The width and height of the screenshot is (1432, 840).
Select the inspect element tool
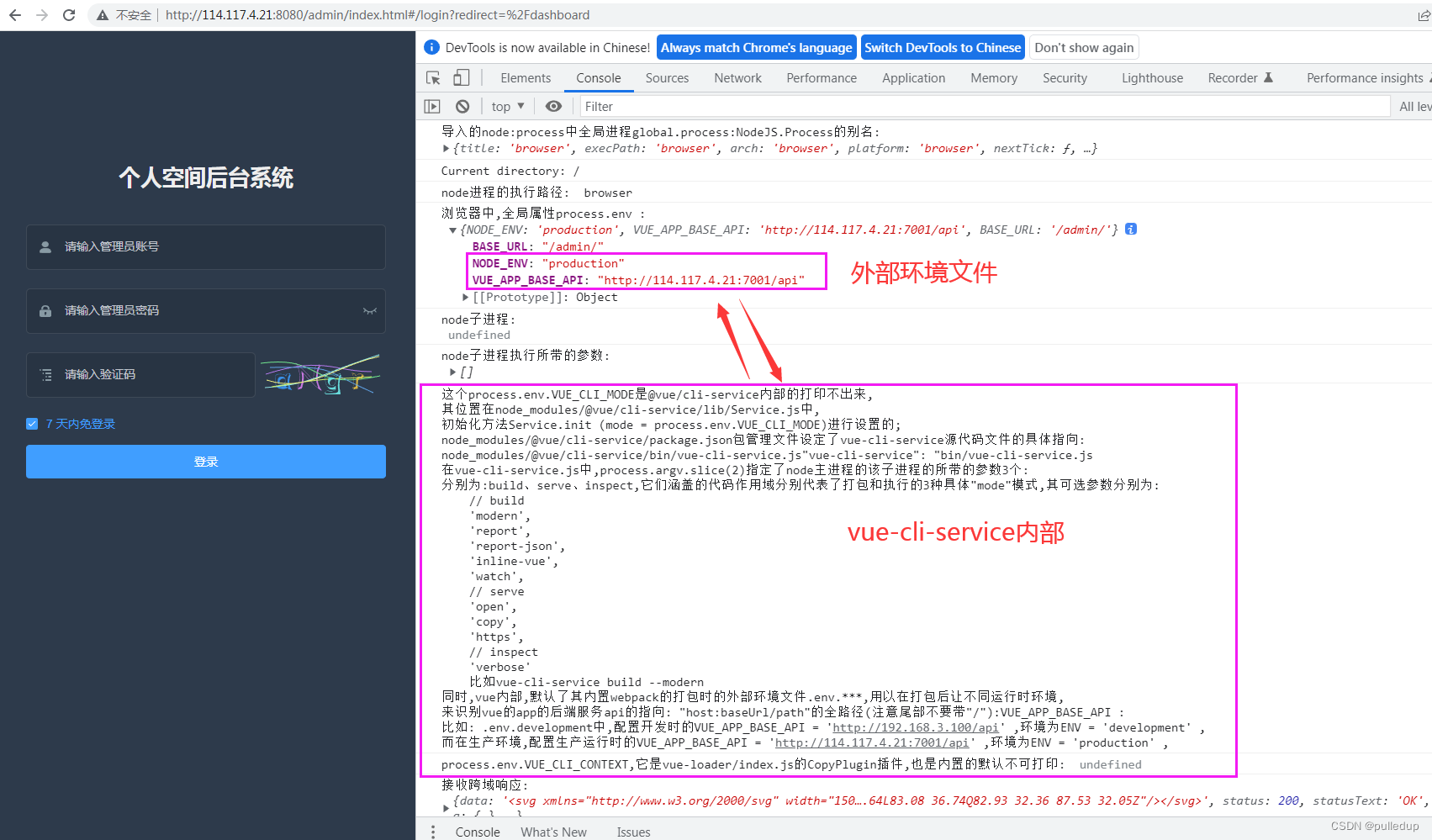[432, 77]
